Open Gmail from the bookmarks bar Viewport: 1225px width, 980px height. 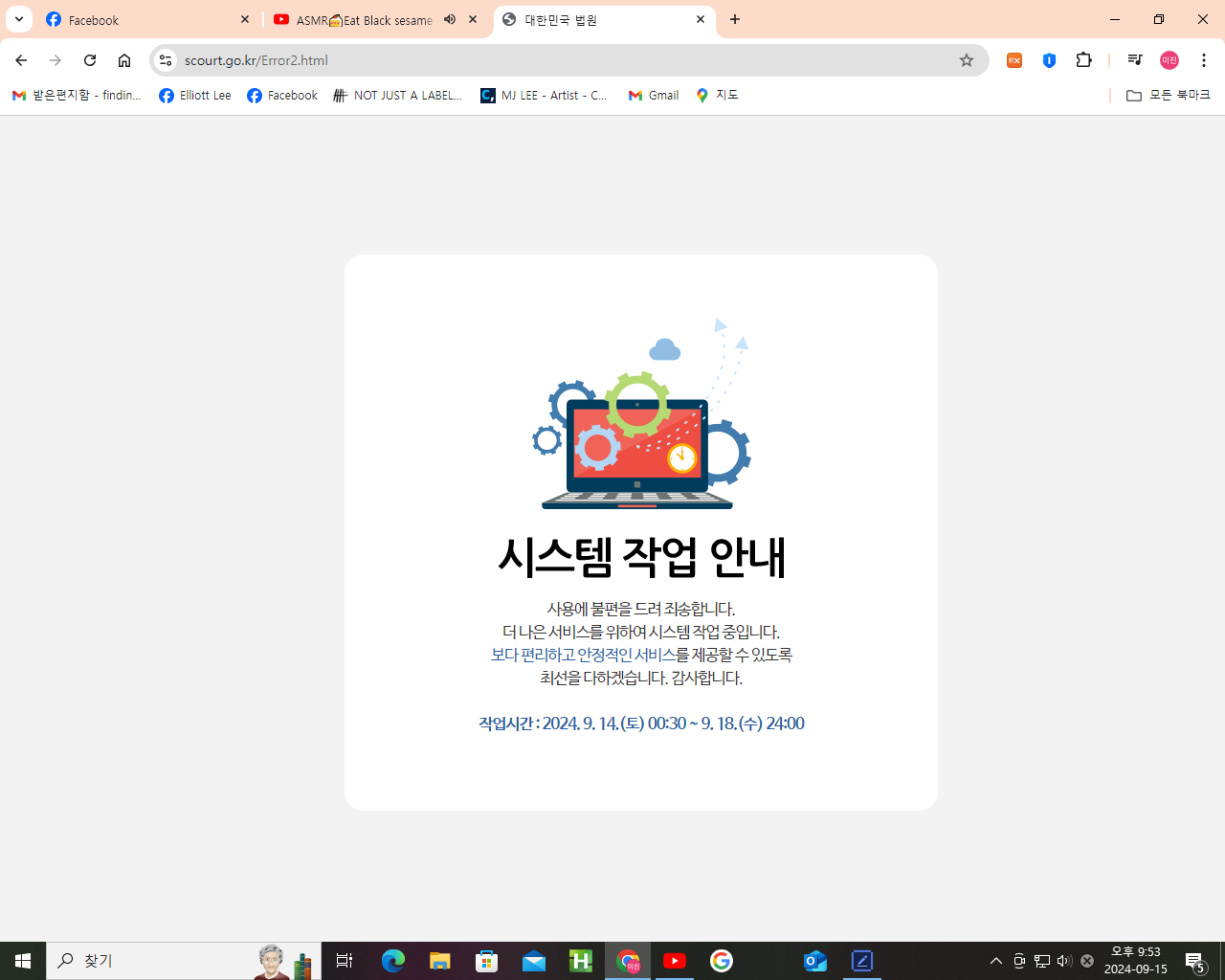653,95
